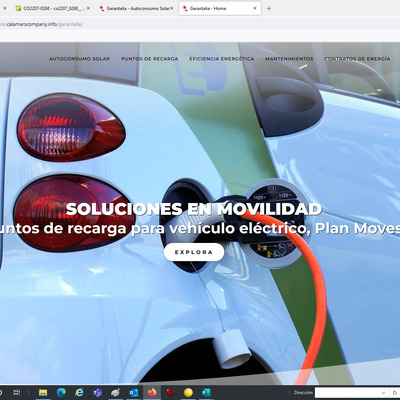Open the Eficiencia Energética menu item
400x400 pixels.
tap(222, 59)
